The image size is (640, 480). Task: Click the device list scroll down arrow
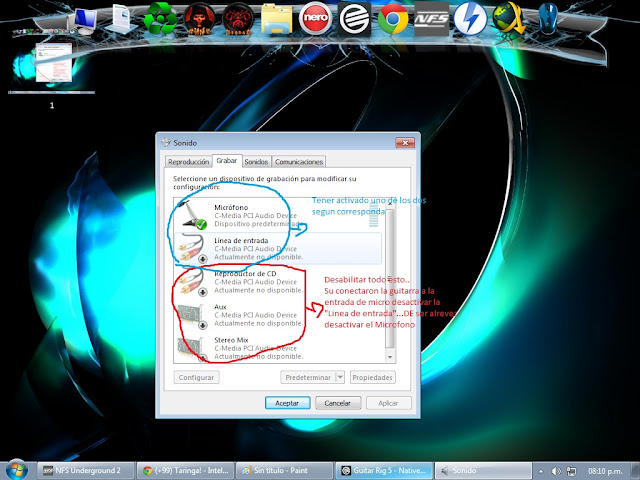[390, 358]
